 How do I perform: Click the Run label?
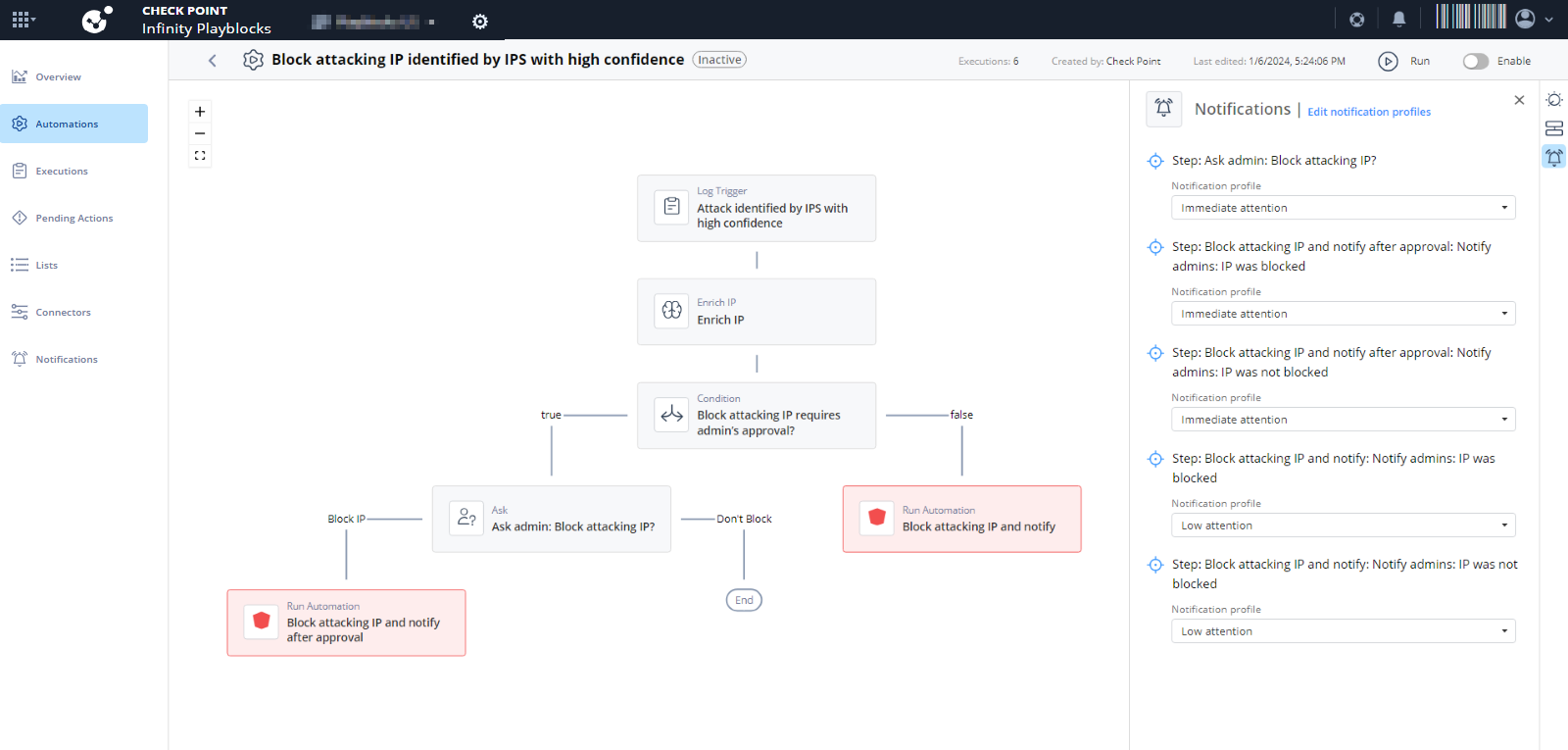click(1420, 61)
